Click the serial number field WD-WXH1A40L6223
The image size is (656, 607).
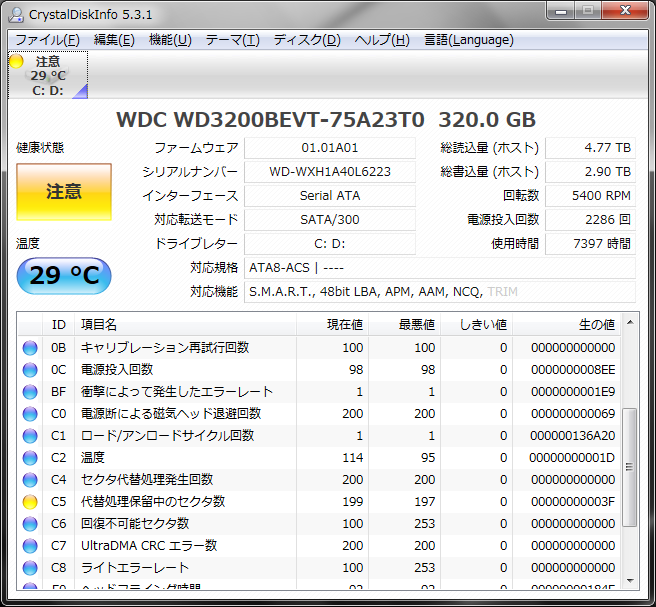(x=330, y=172)
